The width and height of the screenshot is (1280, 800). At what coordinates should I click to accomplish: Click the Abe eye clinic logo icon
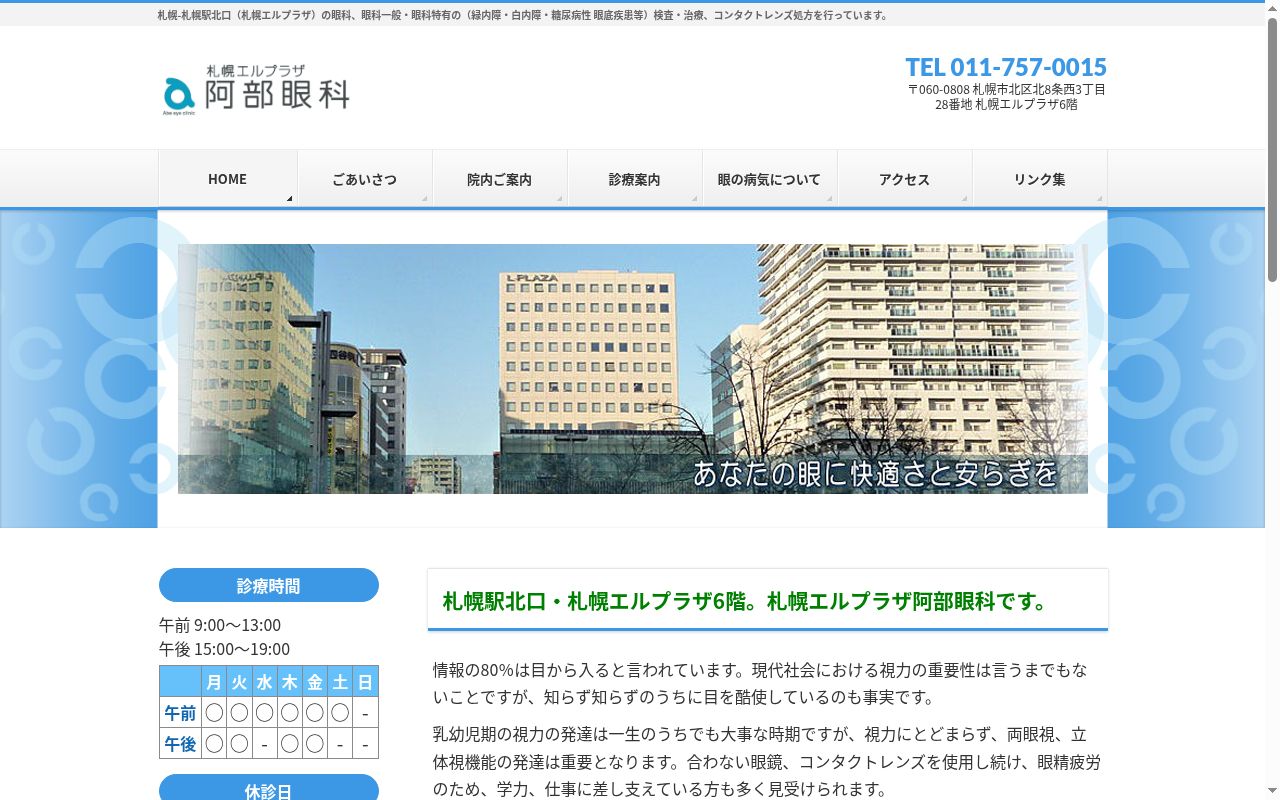(x=179, y=94)
